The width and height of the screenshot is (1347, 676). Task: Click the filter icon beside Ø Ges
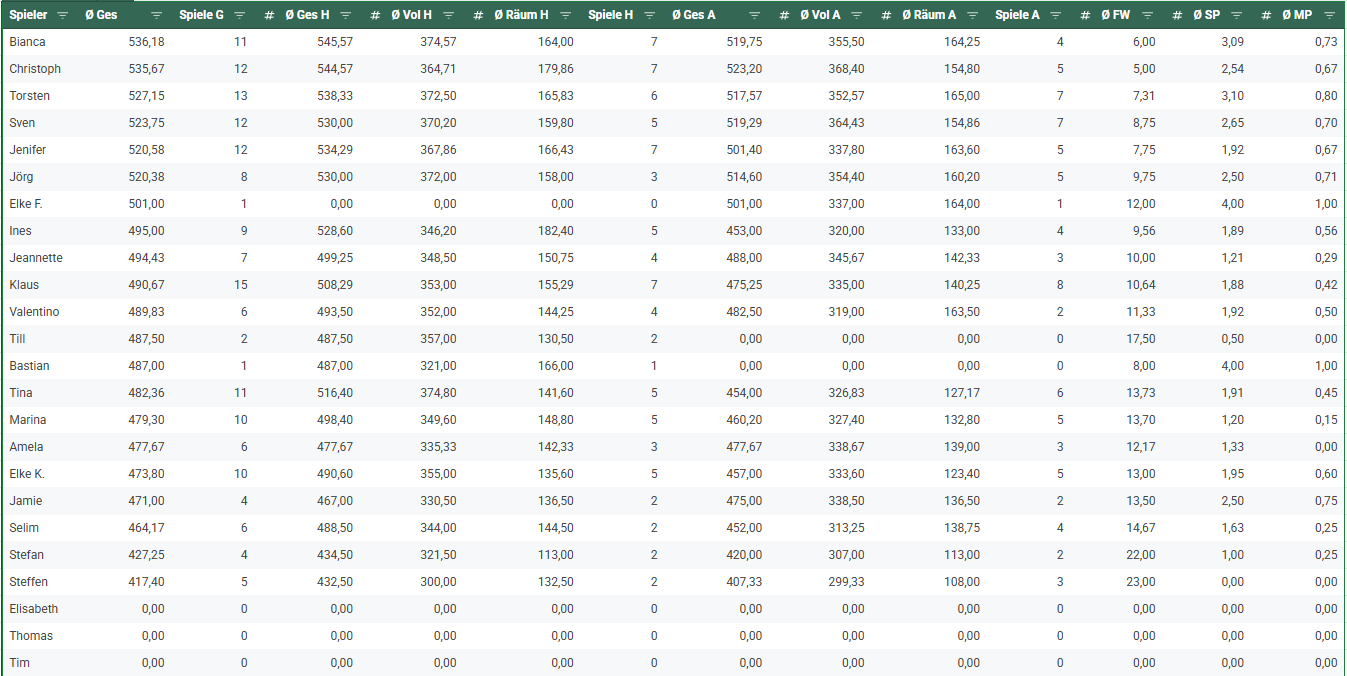[157, 16]
